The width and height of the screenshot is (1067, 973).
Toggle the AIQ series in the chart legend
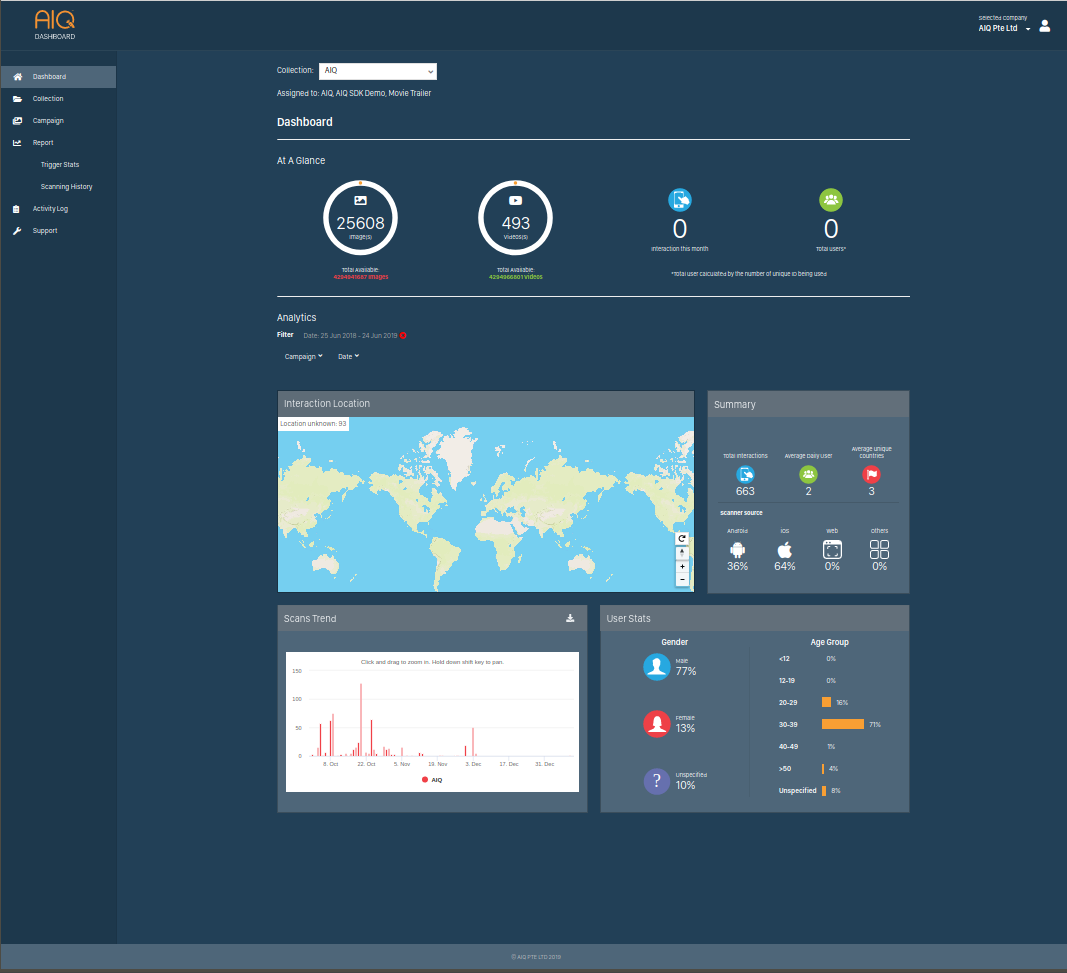(432, 779)
